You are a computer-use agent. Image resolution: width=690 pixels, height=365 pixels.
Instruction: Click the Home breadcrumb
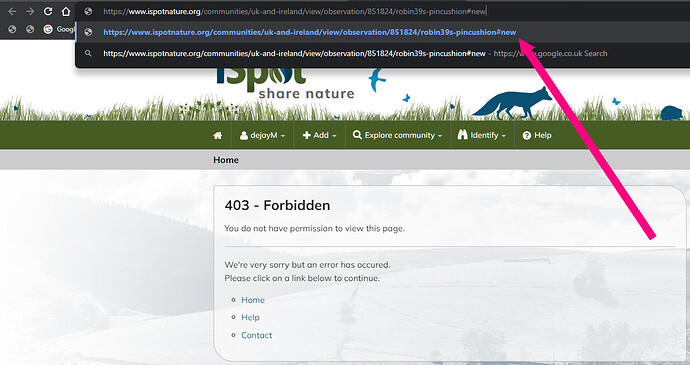click(x=226, y=160)
